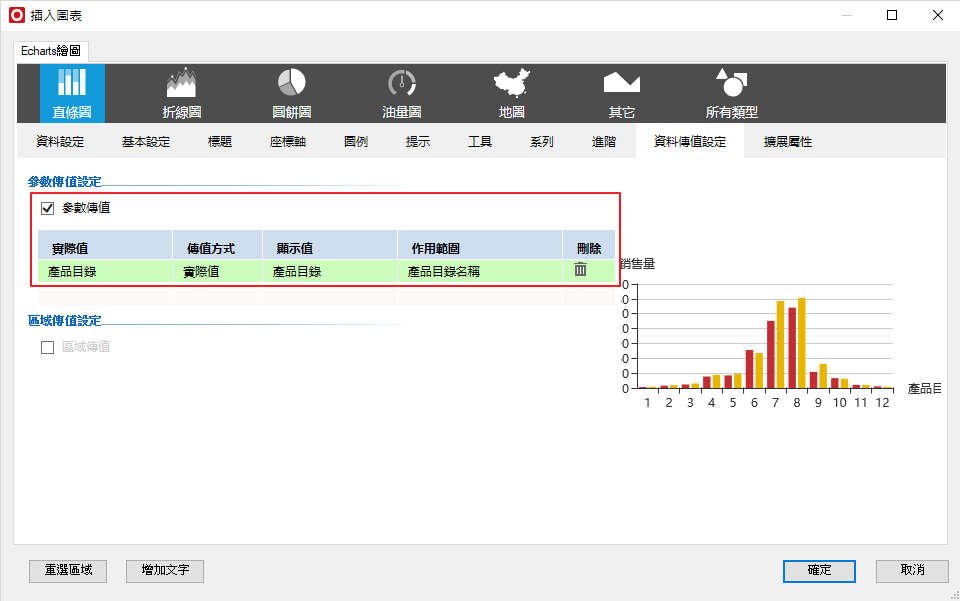Switch to the 資料設定 tab

[60, 142]
